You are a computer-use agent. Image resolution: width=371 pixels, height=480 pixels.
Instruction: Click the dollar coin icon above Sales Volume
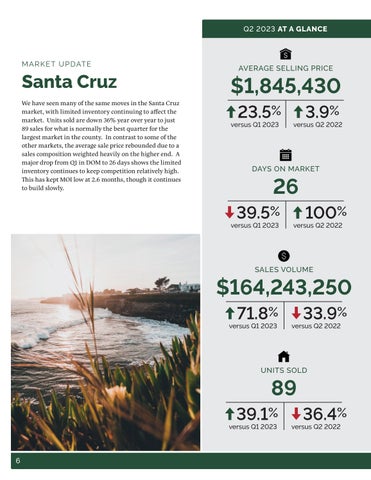coord(284,256)
